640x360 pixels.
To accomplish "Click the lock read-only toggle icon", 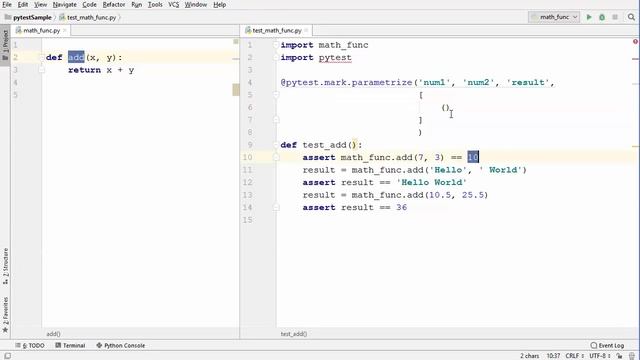I will click(x=620, y=356).
